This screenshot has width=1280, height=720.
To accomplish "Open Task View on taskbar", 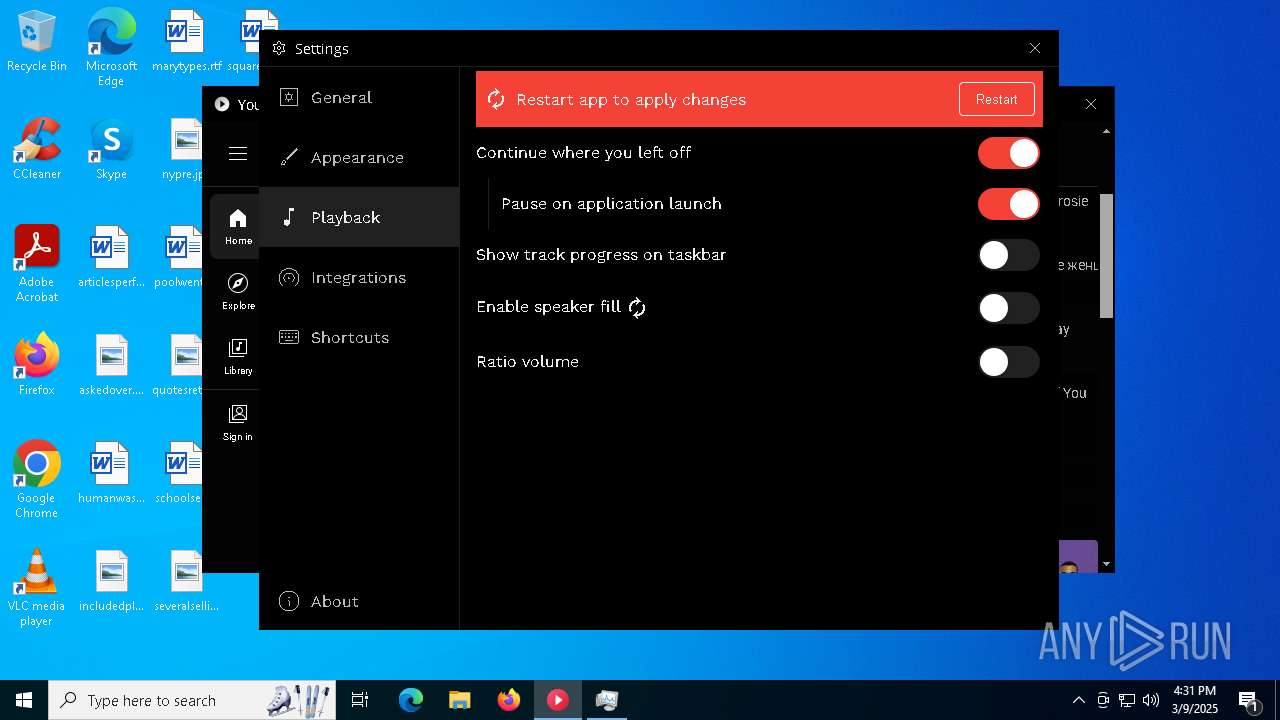I will pos(360,700).
